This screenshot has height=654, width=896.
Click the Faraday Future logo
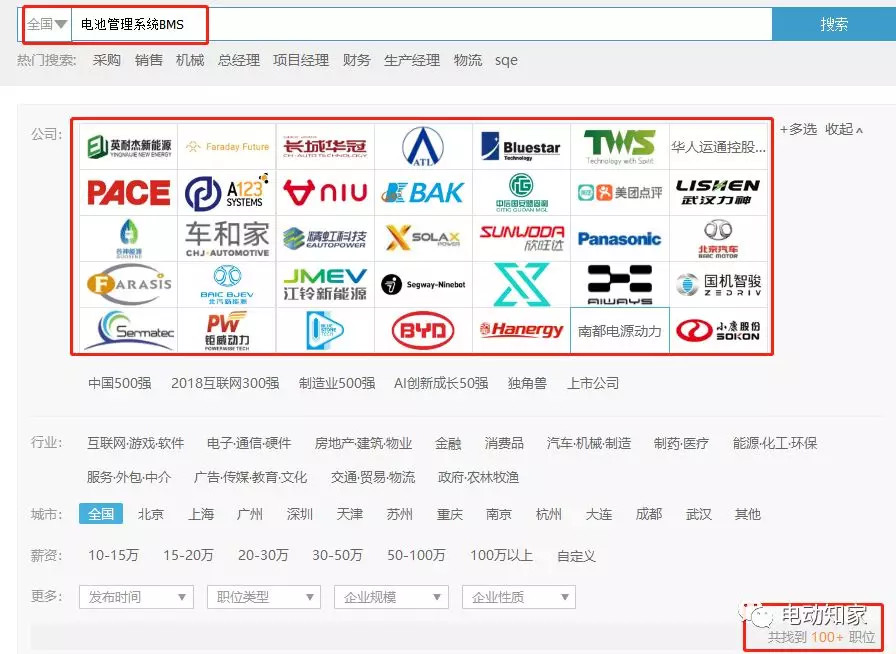click(227, 147)
